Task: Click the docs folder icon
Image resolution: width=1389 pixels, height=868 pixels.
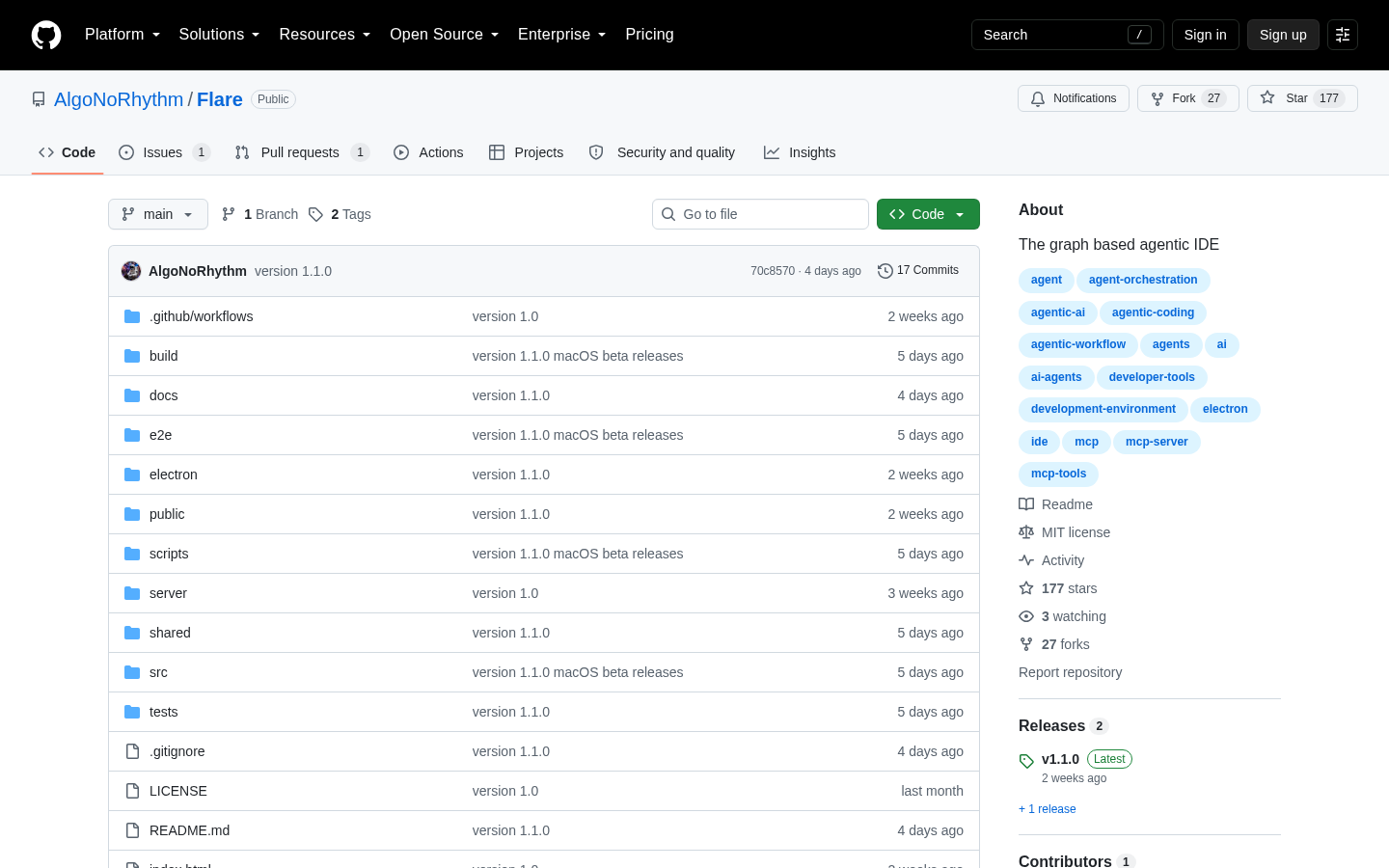Action: (132, 395)
